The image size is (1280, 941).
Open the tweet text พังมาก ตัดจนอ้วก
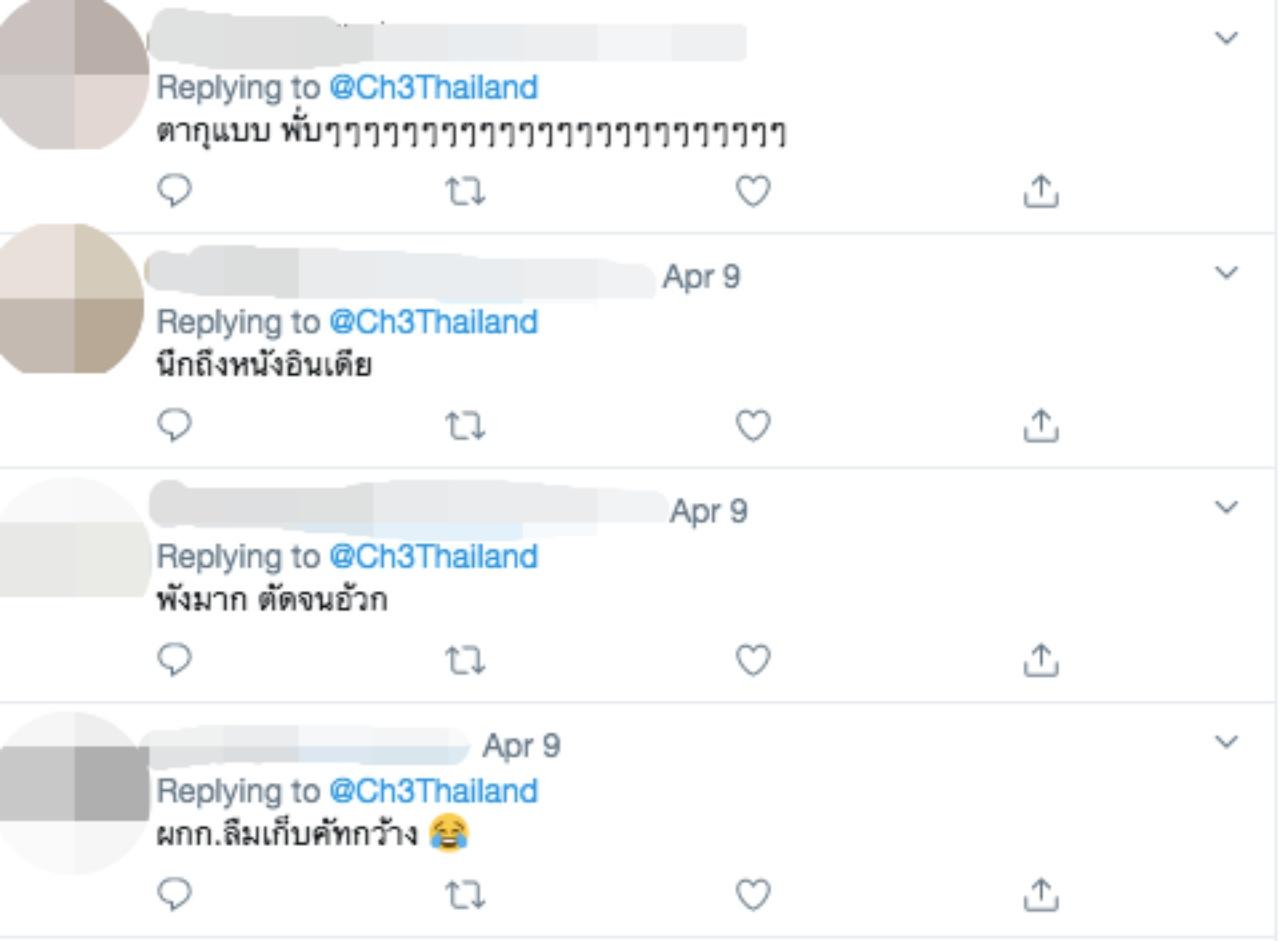pyautogui.click(x=272, y=601)
